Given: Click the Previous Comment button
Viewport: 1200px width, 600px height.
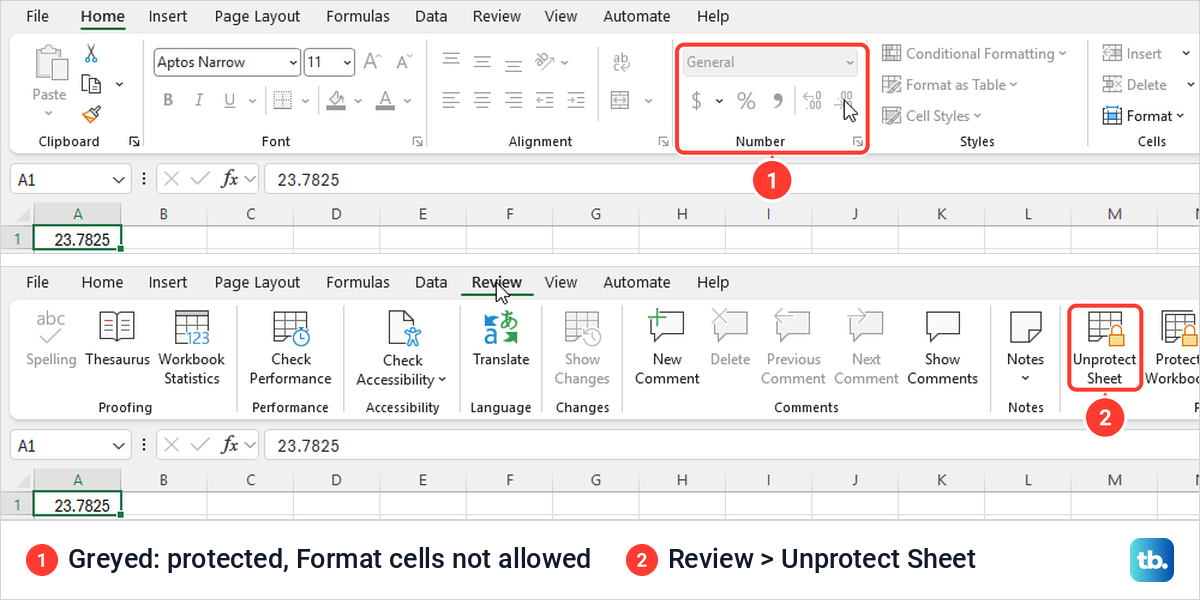Looking at the screenshot, I should pyautogui.click(x=794, y=348).
